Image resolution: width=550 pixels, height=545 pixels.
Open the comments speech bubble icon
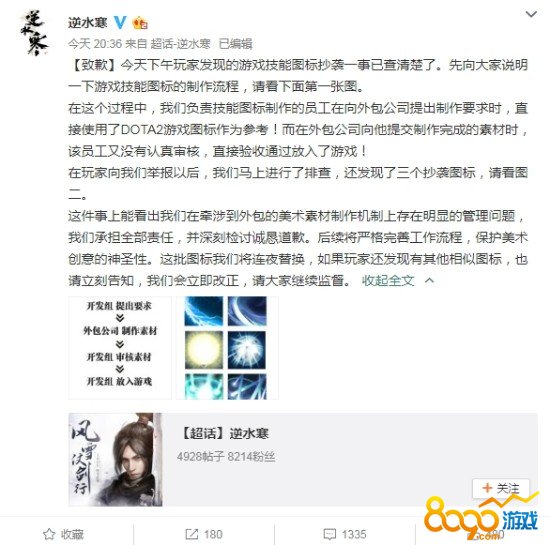coord(329,534)
